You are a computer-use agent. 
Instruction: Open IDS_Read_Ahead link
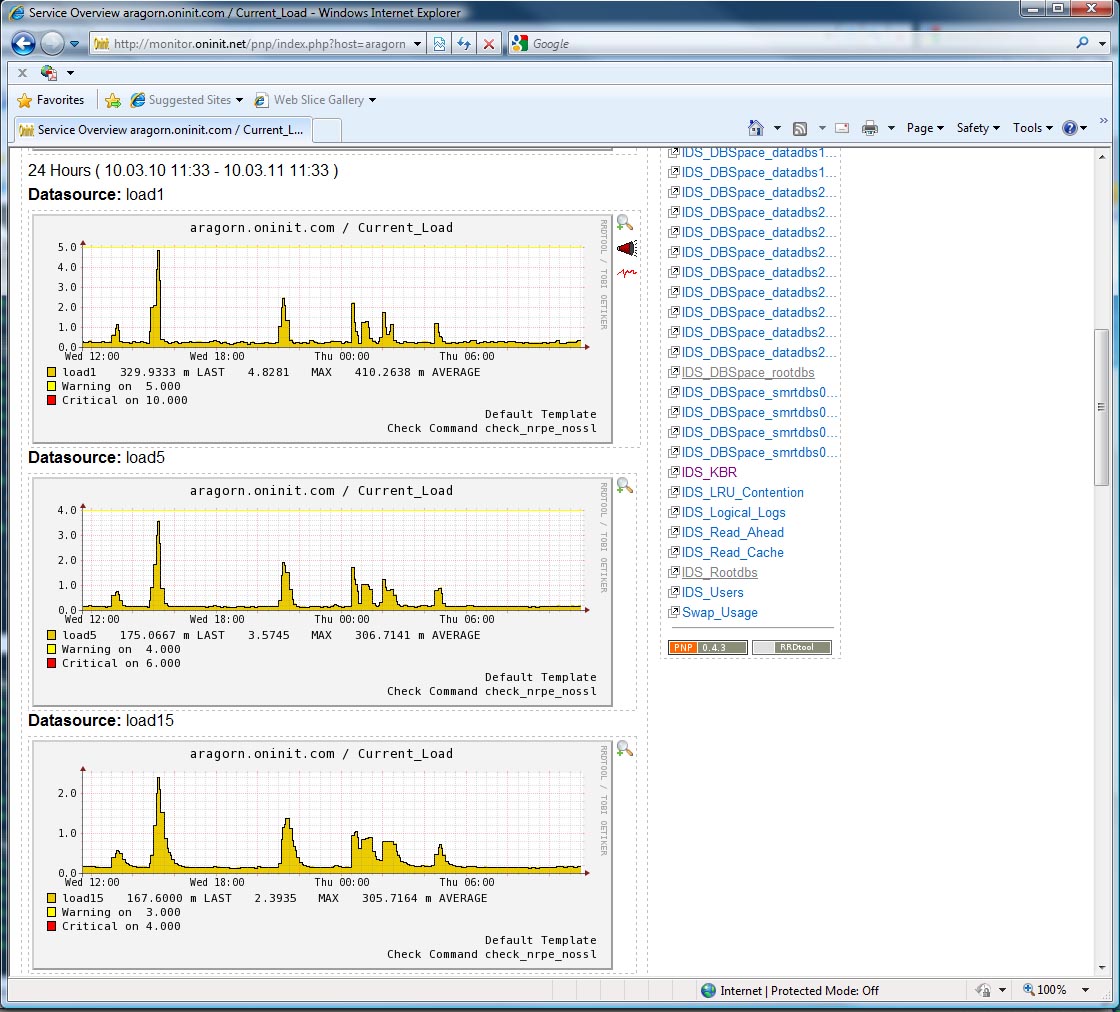(x=733, y=532)
